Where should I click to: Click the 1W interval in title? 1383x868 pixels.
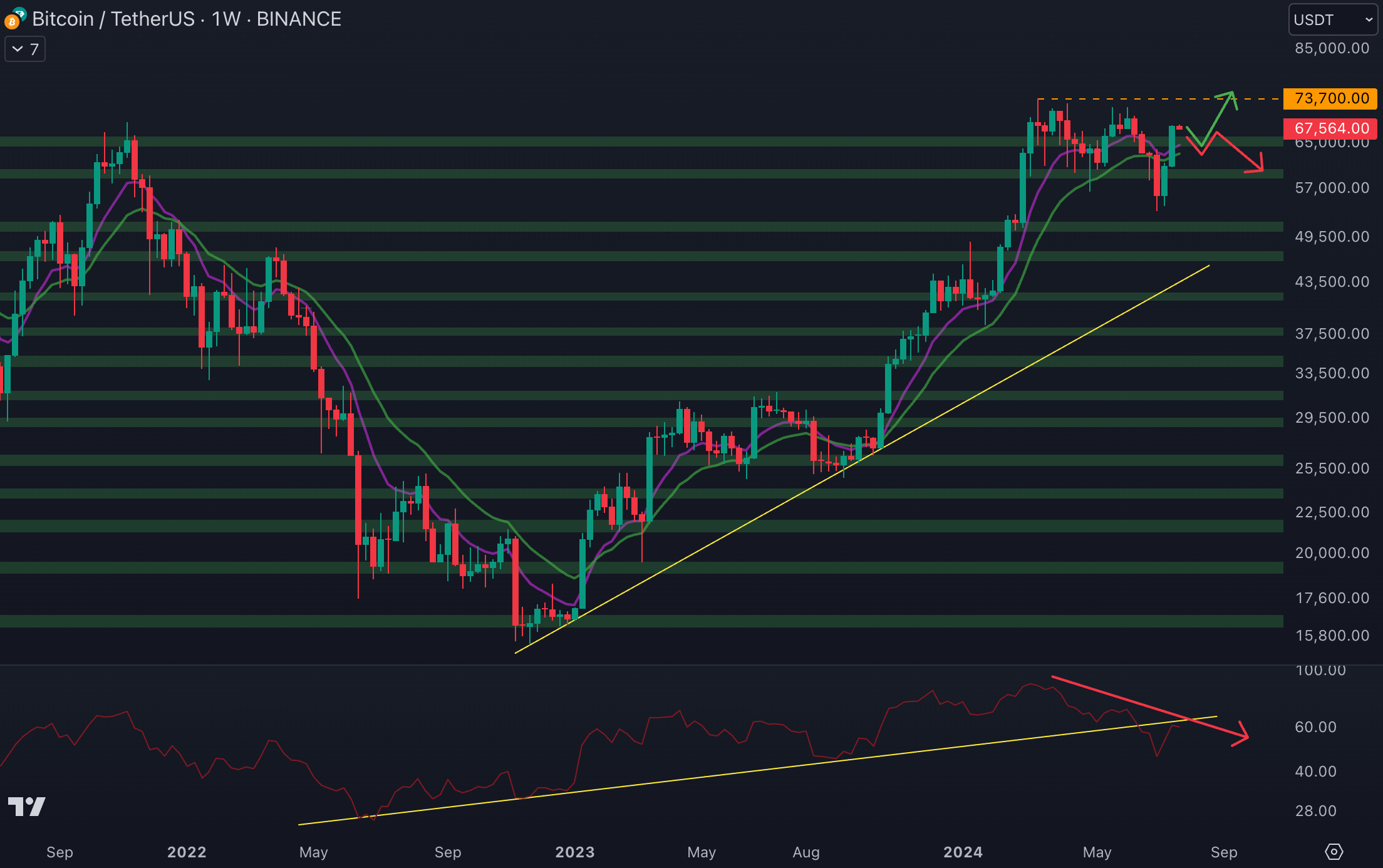(225, 19)
